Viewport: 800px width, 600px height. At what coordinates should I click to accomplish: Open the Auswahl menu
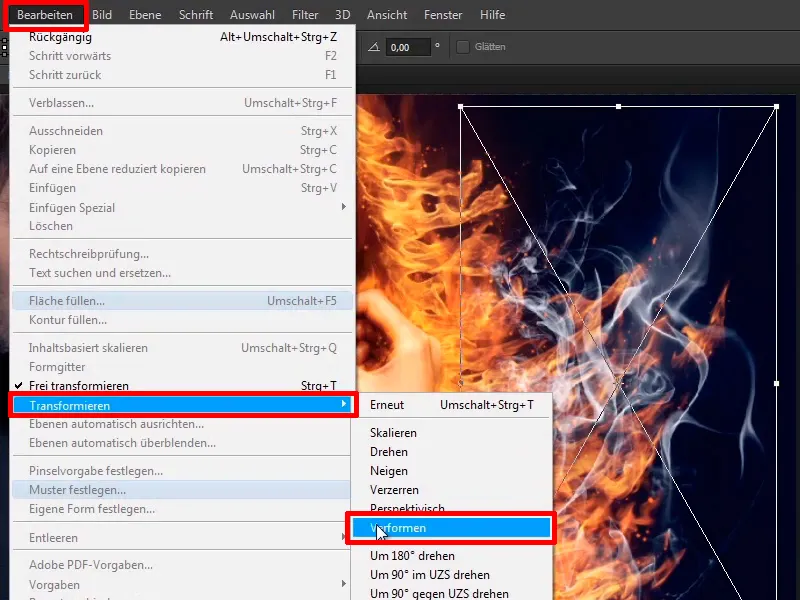pos(252,15)
